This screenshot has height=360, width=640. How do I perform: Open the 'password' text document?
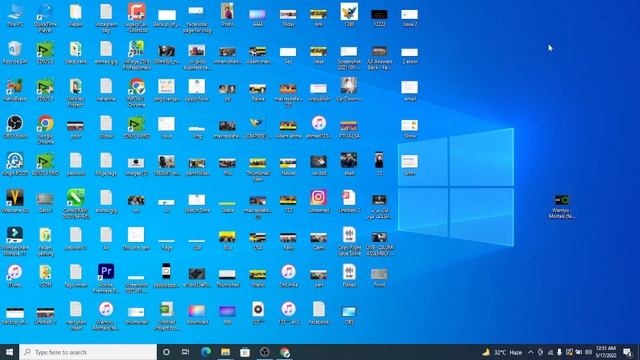[x=76, y=164]
